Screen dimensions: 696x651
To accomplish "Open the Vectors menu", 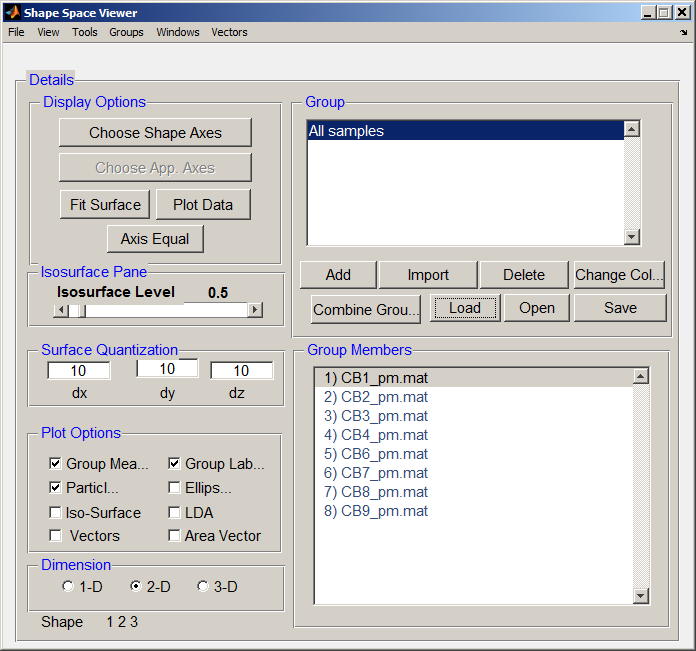I will click(229, 32).
